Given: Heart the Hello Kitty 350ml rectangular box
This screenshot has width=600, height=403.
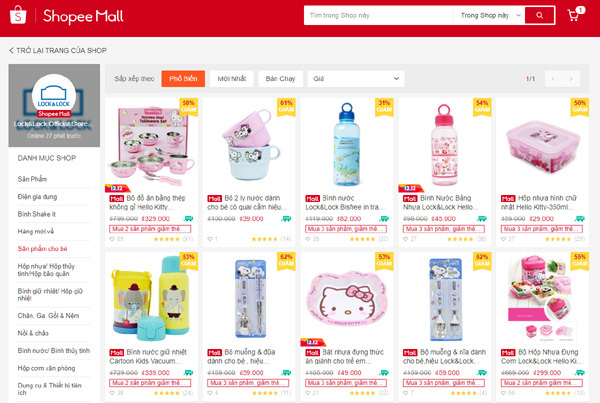Looking at the screenshot, I should point(504,239).
